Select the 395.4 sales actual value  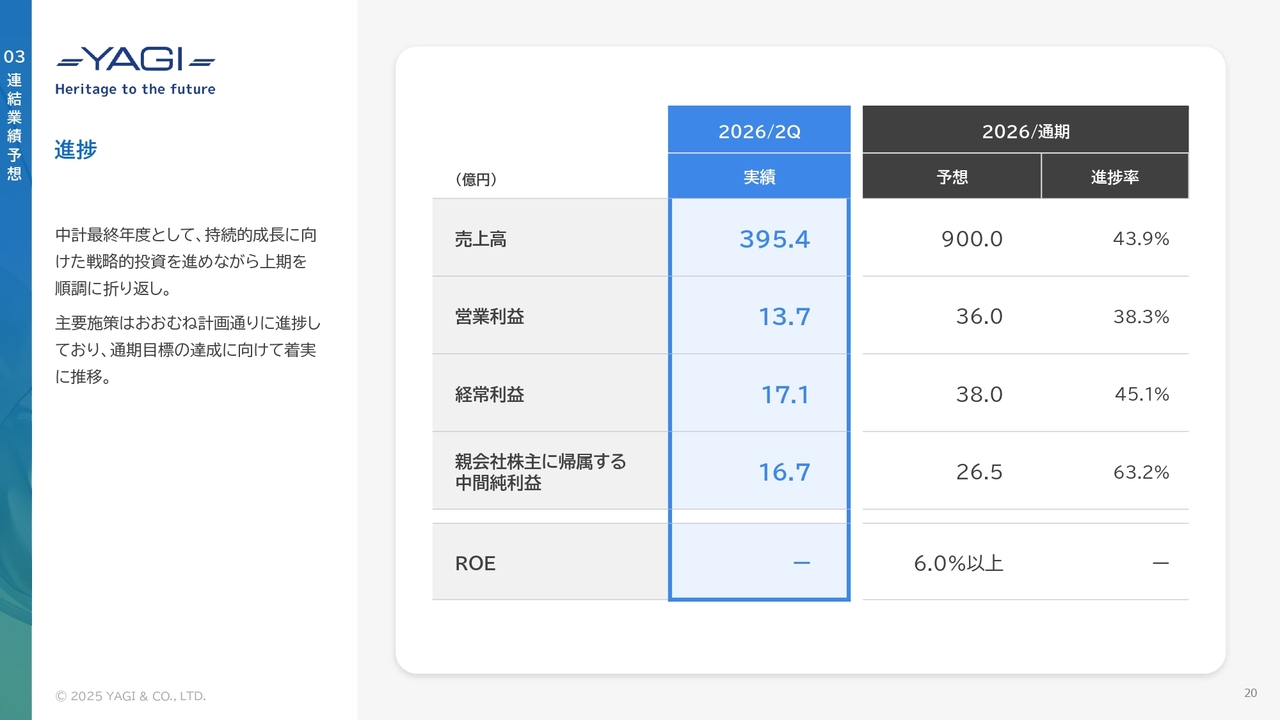click(x=774, y=239)
